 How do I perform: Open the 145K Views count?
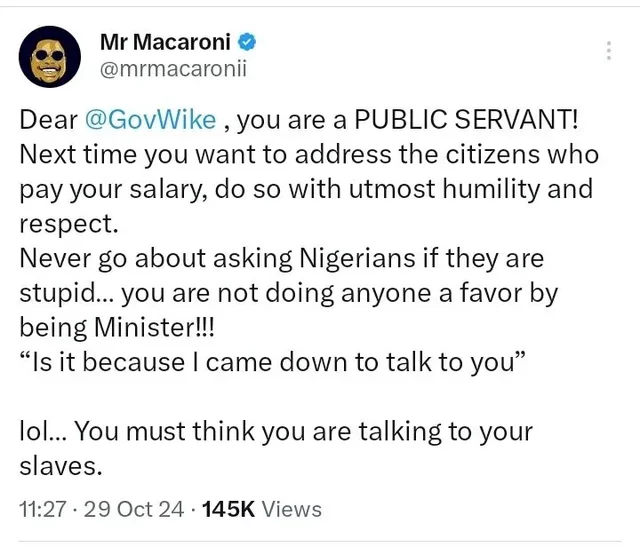(261, 509)
